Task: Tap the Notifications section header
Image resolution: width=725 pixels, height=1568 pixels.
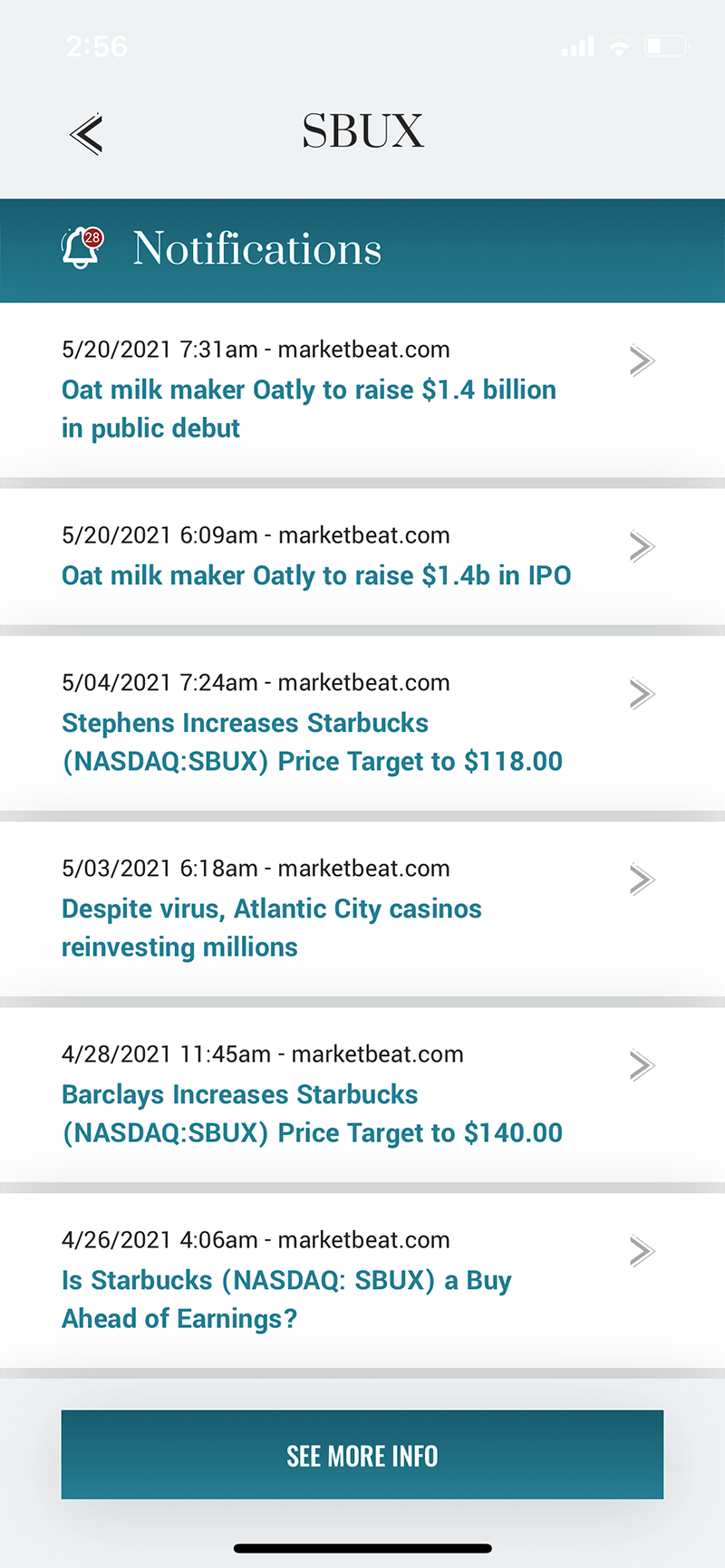Action: [x=257, y=249]
